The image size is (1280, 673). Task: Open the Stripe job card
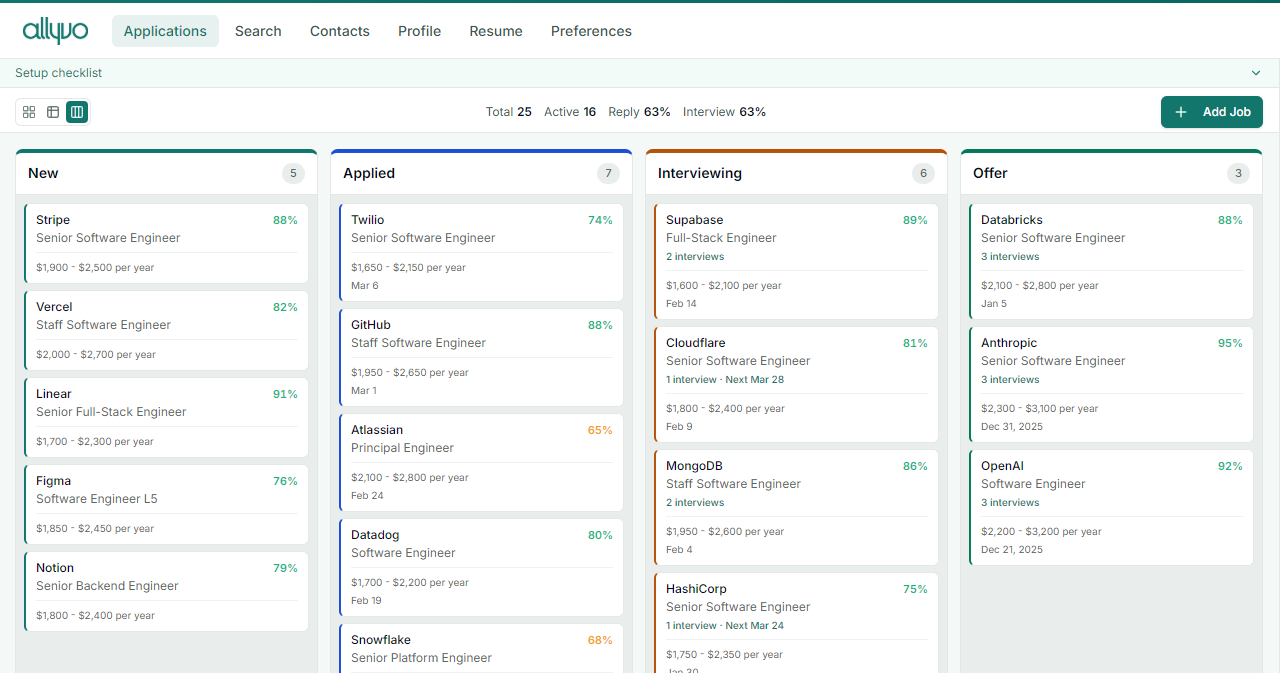[x=166, y=243]
